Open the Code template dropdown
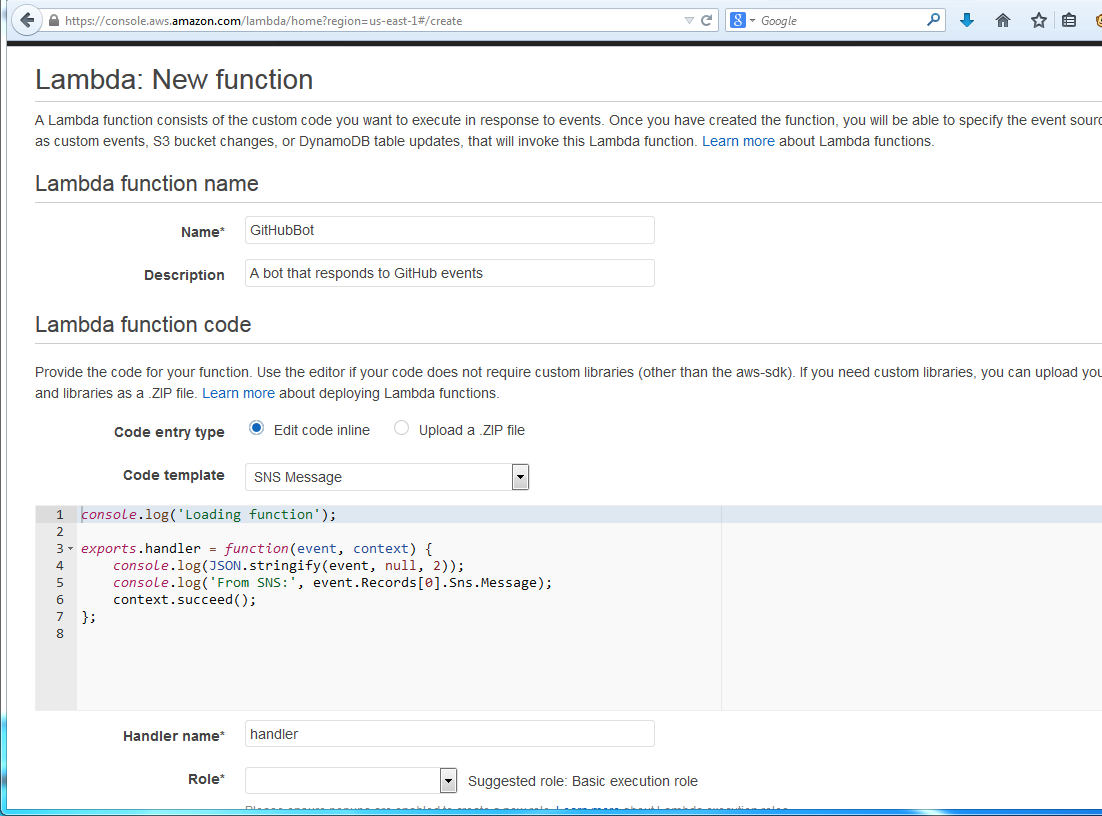The image size is (1102, 816). pyautogui.click(x=520, y=477)
